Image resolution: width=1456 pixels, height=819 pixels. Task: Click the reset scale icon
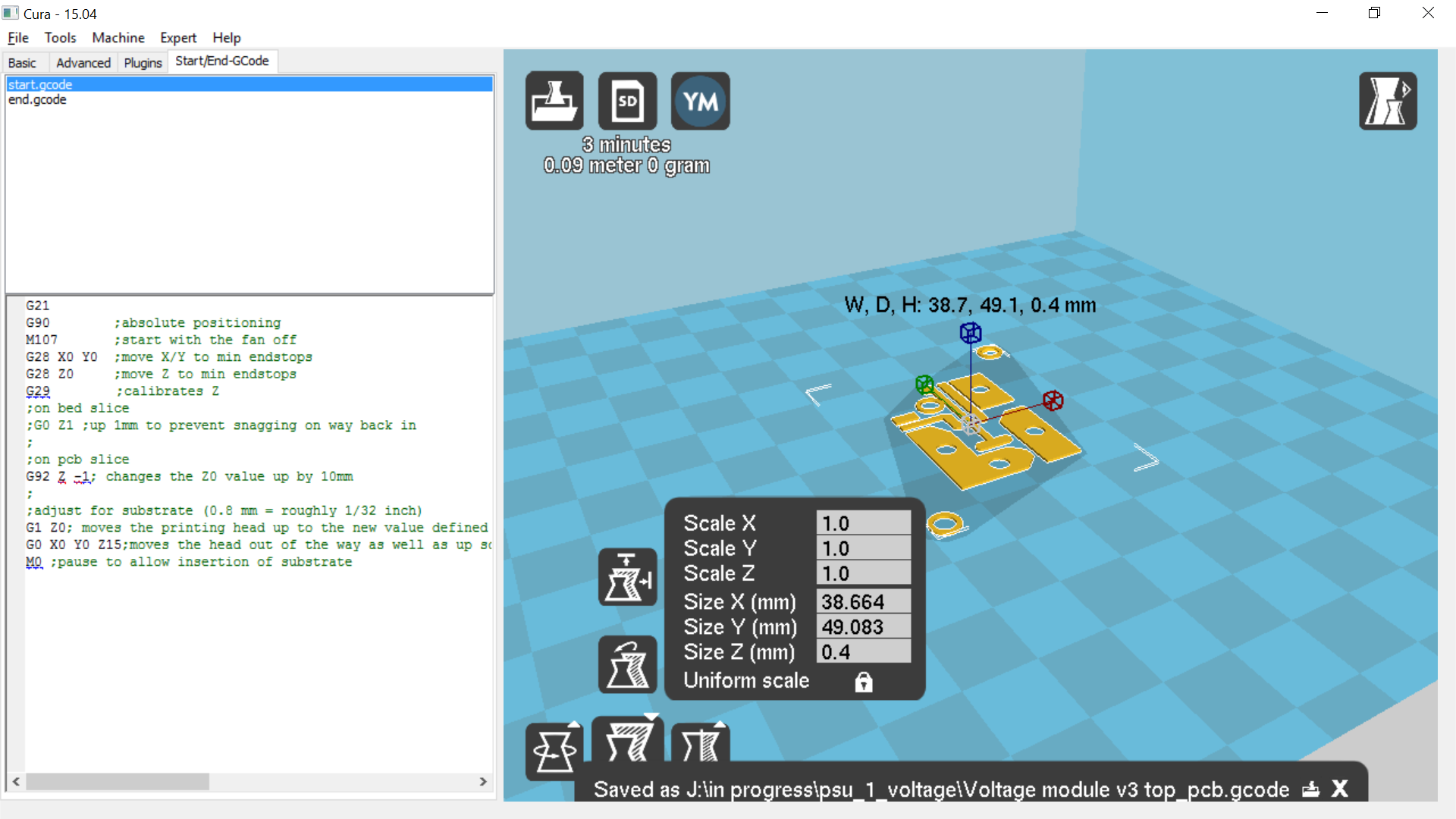(x=627, y=664)
